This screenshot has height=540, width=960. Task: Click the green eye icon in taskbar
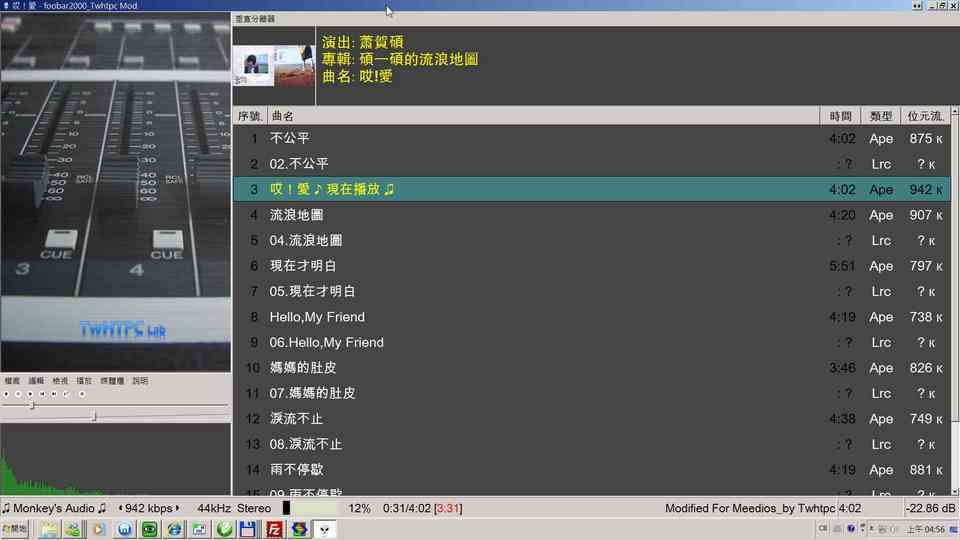[x=149, y=529]
